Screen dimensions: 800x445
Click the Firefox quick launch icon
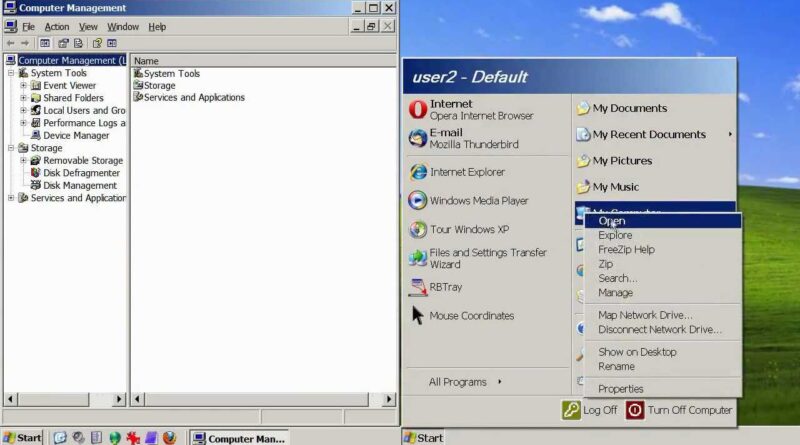(x=169, y=437)
